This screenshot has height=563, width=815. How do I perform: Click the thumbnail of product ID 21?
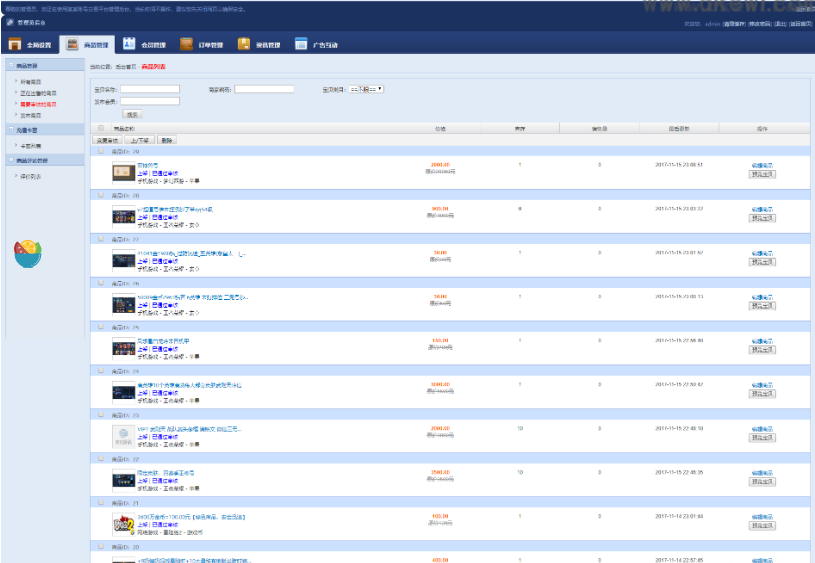pyautogui.click(x=123, y=521)
